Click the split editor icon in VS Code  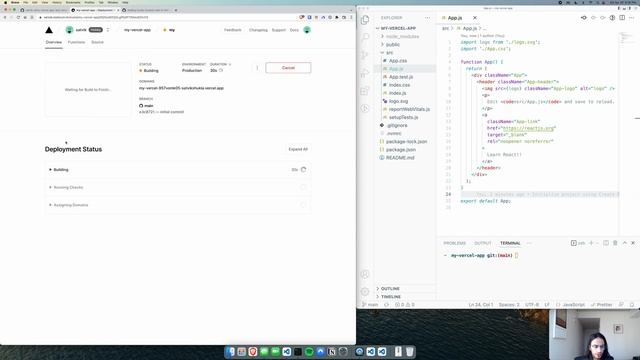pos(622,18)
